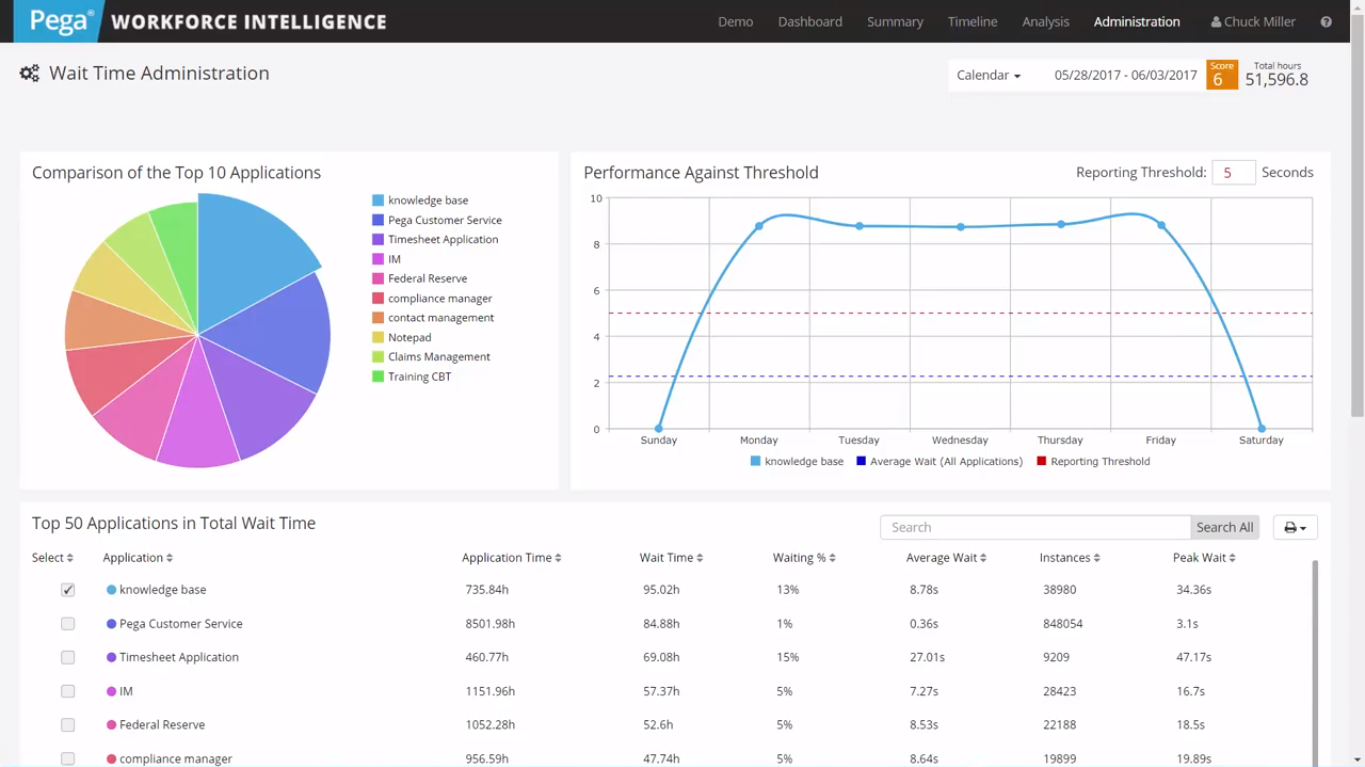
Task: Click the gears icon beside Wait Time Administration
Action: pyautogui.click(x=30, y=73)
